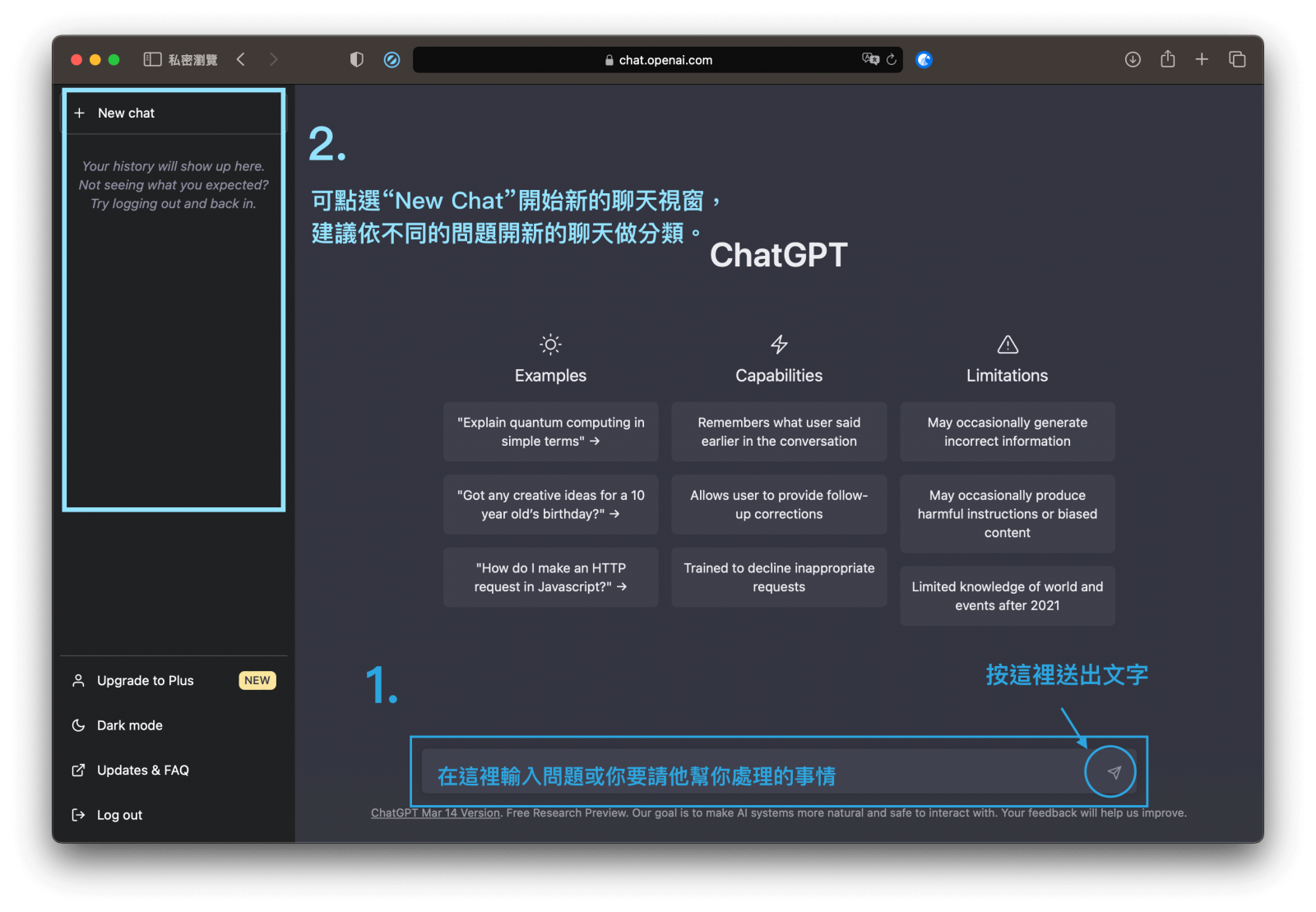Screen dimensions: 1316x912
Task: Send message with paper plane icon
Action: pyautogui.click(x=1114, y=772)
